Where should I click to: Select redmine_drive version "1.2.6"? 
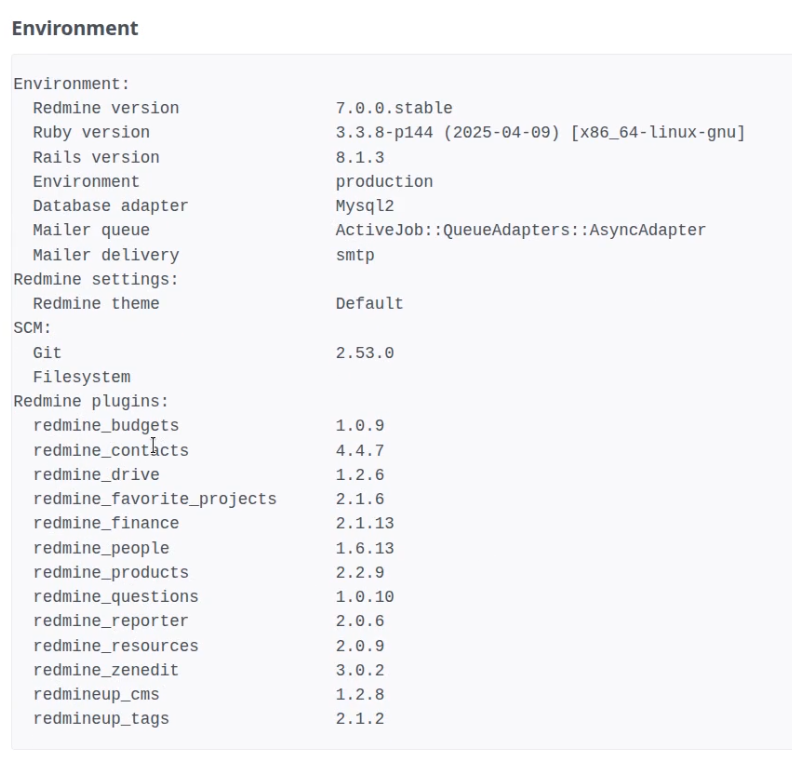click(x=360, y=475)
